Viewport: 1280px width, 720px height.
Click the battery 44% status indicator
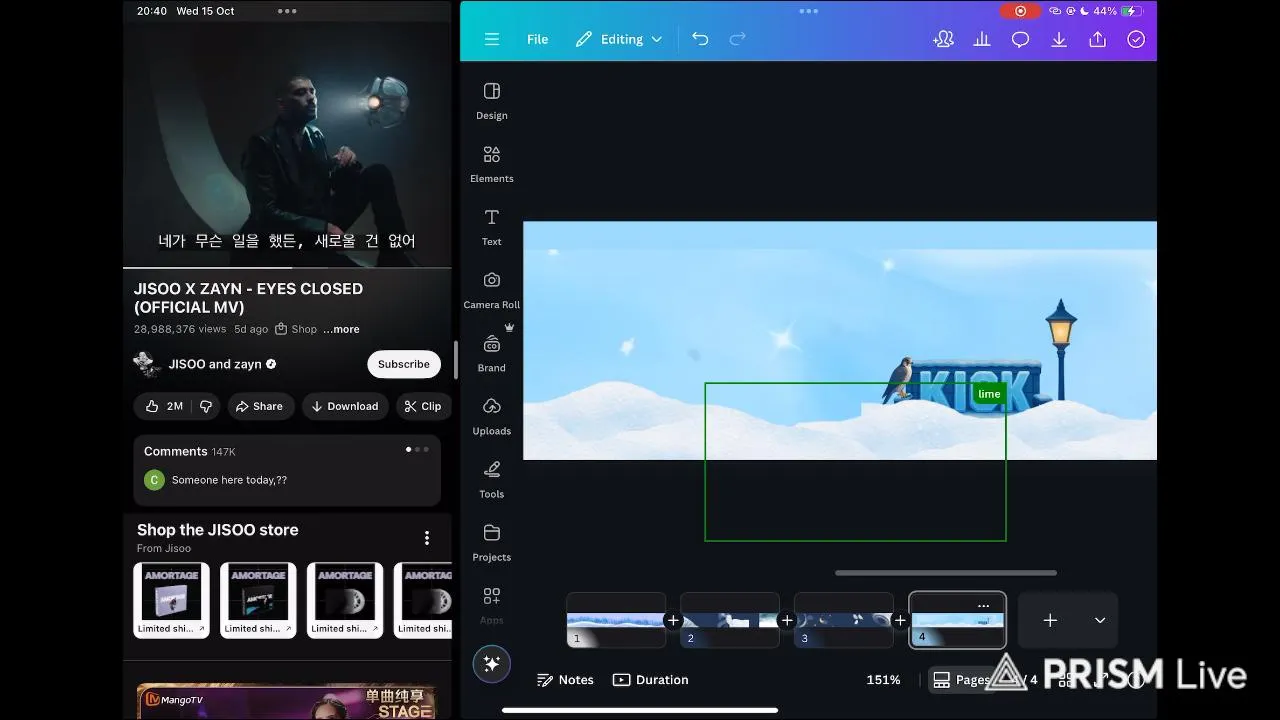point(1117,11)
